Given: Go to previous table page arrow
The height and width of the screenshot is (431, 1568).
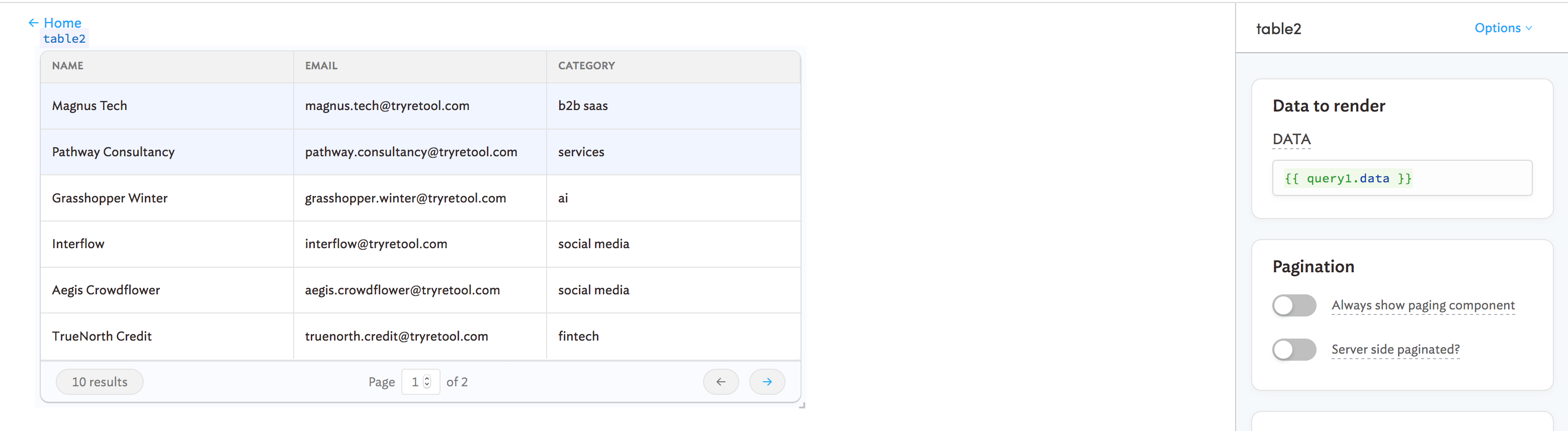Looking at the screenshot, I should (721, 382).
